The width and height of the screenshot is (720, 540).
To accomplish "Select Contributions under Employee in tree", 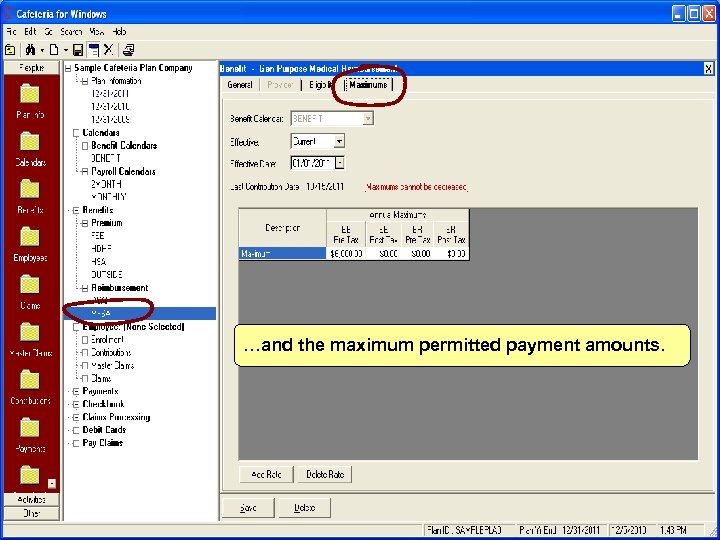I will coord(111,353).
